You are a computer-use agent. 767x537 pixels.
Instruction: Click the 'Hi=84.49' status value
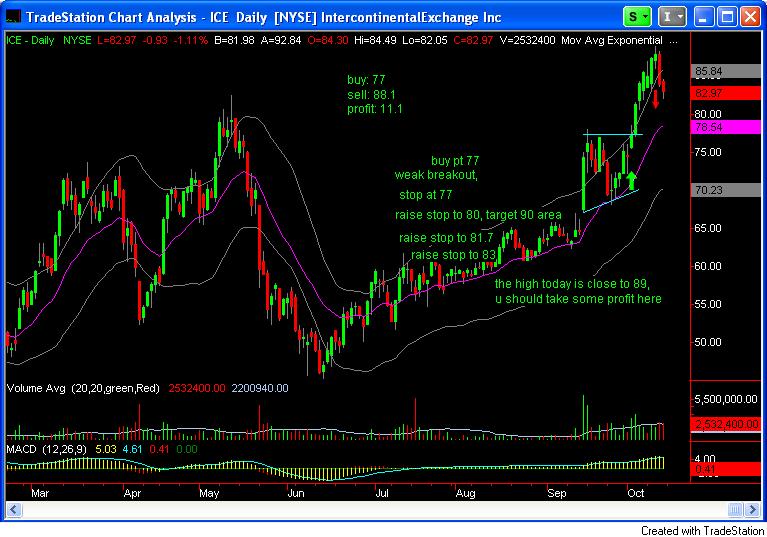[375, 40]
